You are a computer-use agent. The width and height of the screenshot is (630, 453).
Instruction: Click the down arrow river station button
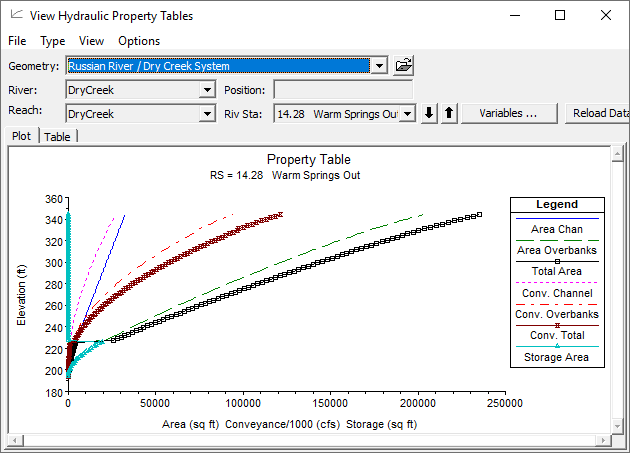429,114
